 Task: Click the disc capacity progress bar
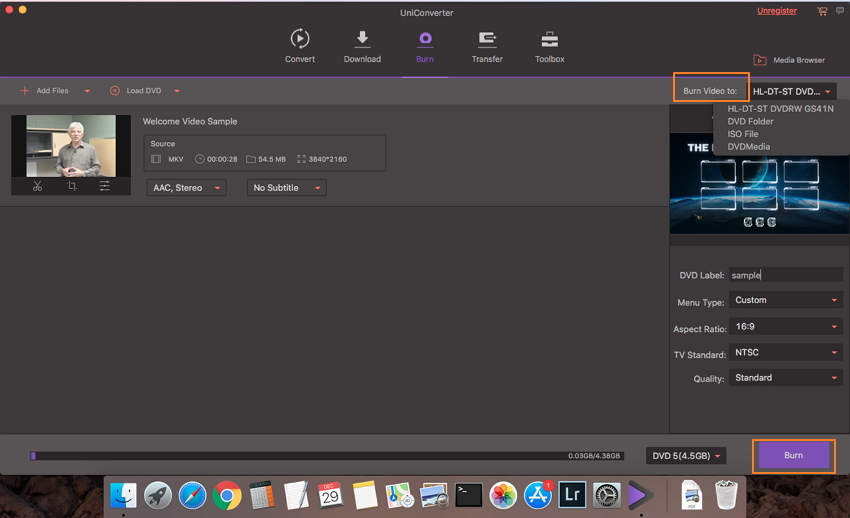pyautogui.click(x=327, y=456)
